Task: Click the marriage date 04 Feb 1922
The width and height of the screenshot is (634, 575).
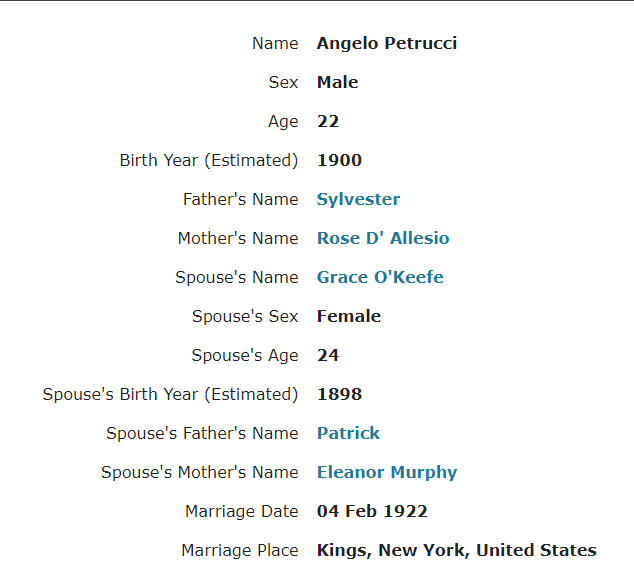Action: pyautogui.click(x=372, y=511)
